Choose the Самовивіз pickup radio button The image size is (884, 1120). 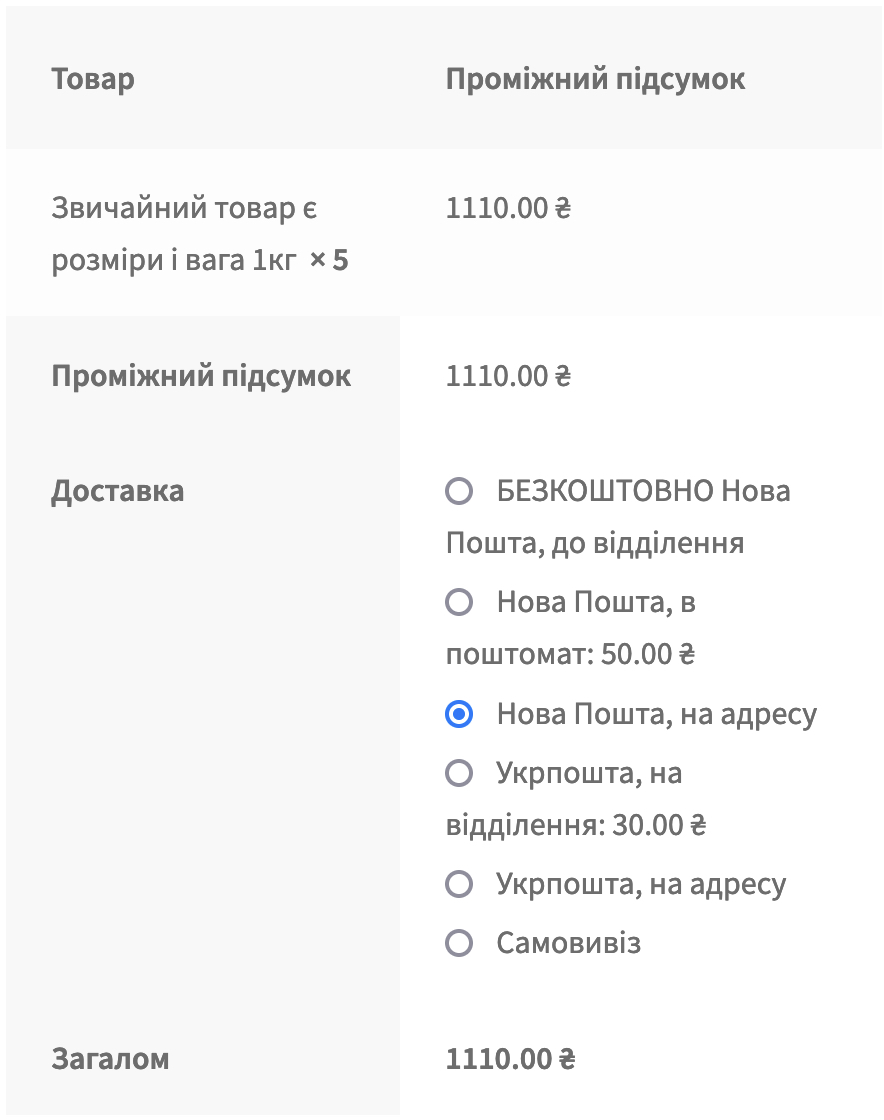click(458, 943)
